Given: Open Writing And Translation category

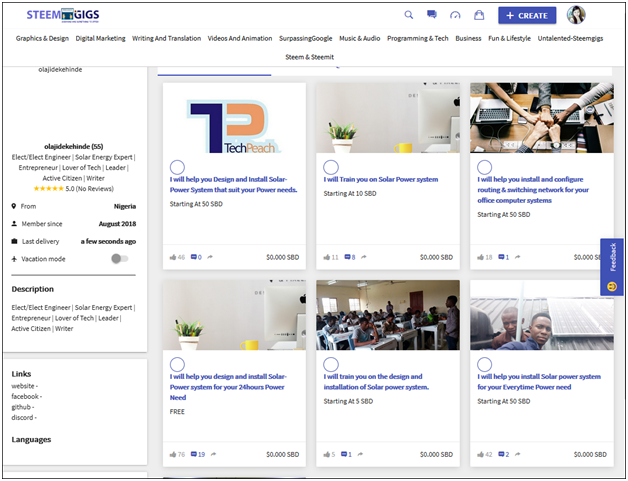Looking at the screenshot, I should (x=166, y=38).
